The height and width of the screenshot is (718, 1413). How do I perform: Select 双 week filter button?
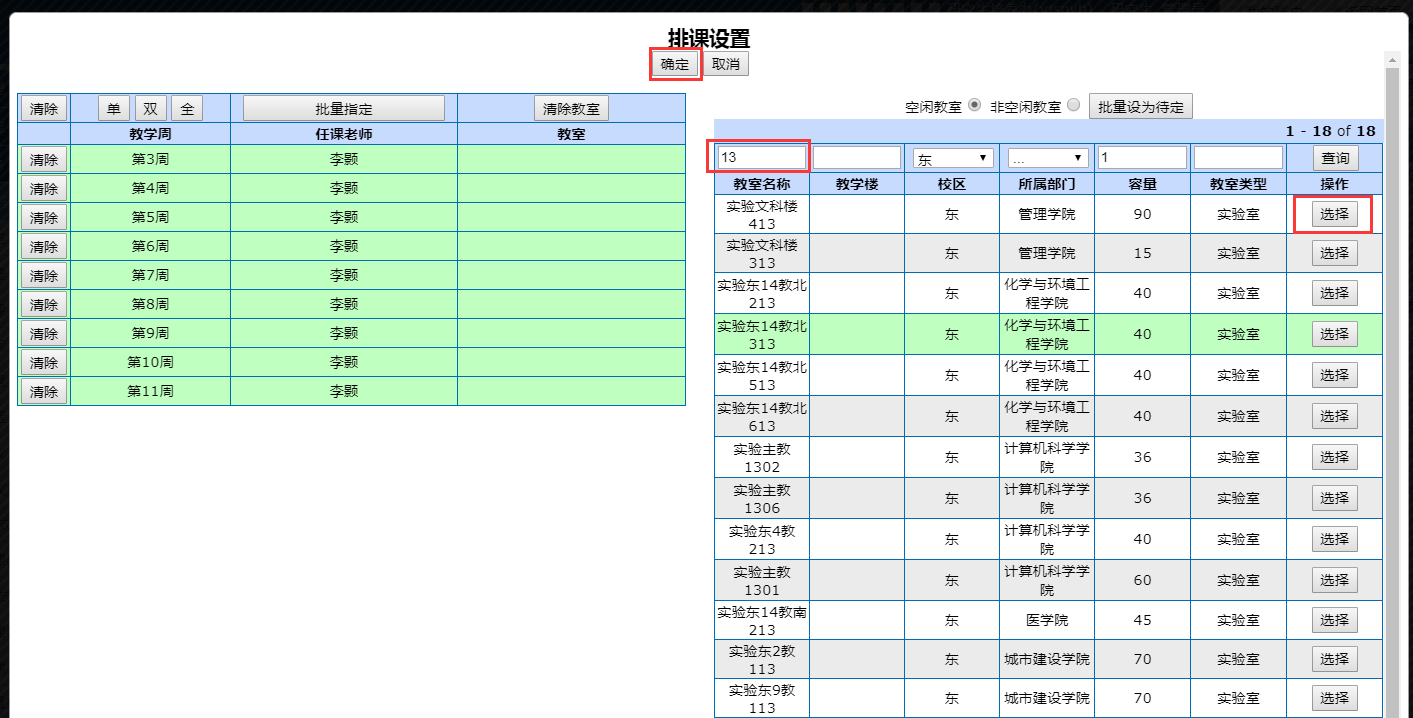click(151, 108)
